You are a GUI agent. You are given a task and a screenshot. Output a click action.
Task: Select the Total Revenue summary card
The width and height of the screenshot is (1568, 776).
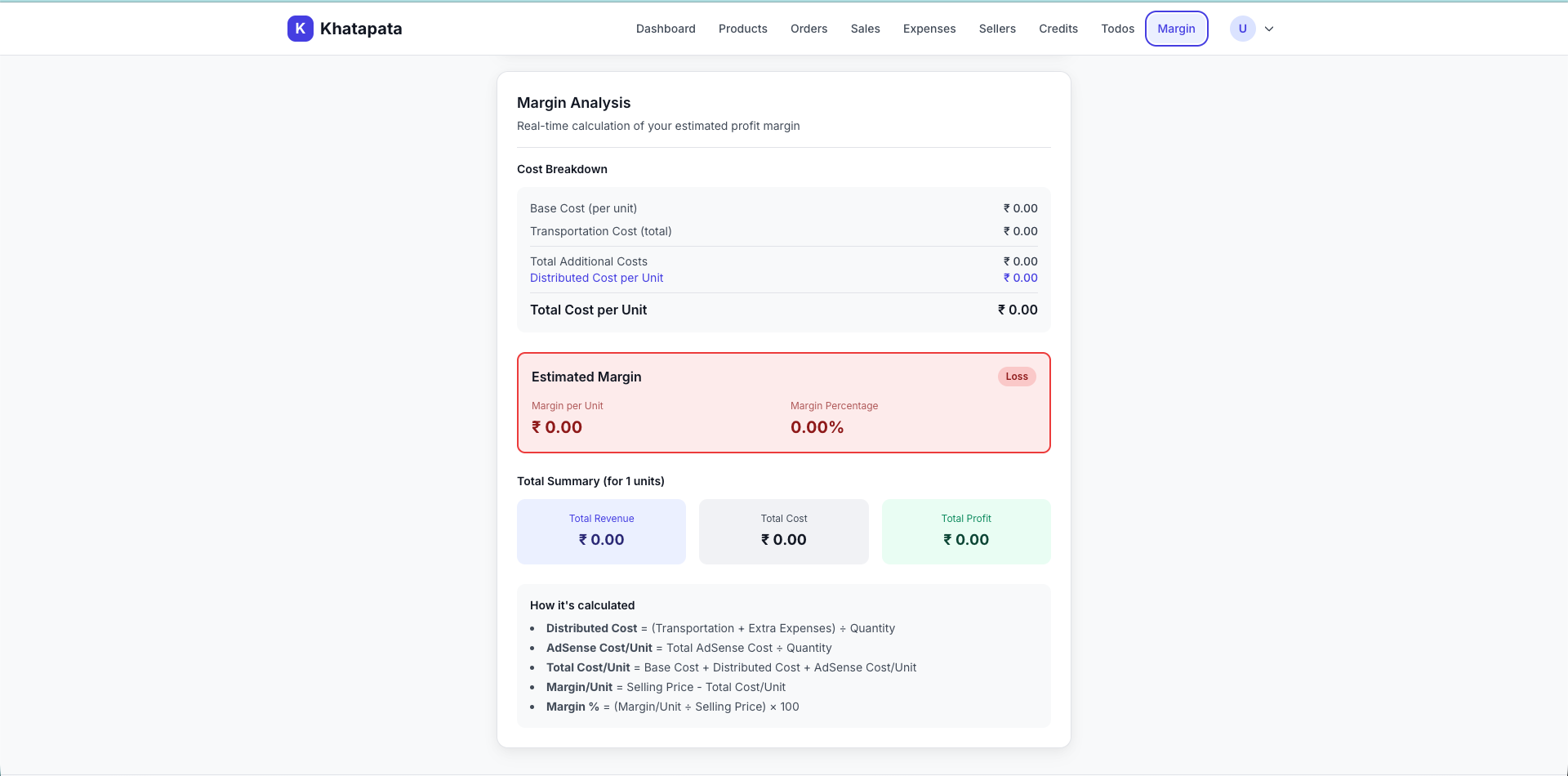click(x=601, y=531)
